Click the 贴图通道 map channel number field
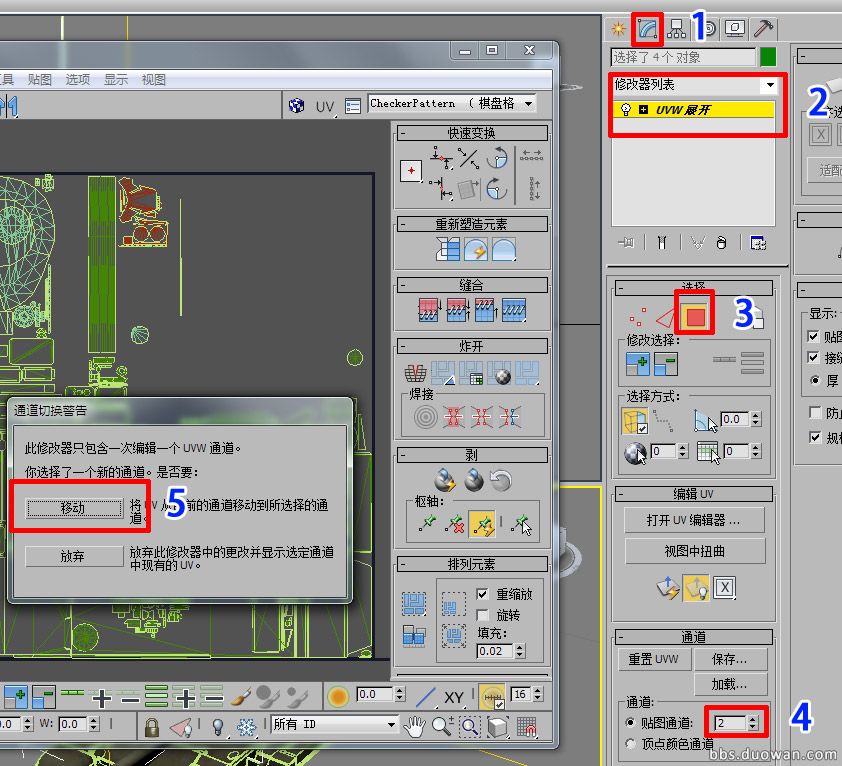 point(726,722)
